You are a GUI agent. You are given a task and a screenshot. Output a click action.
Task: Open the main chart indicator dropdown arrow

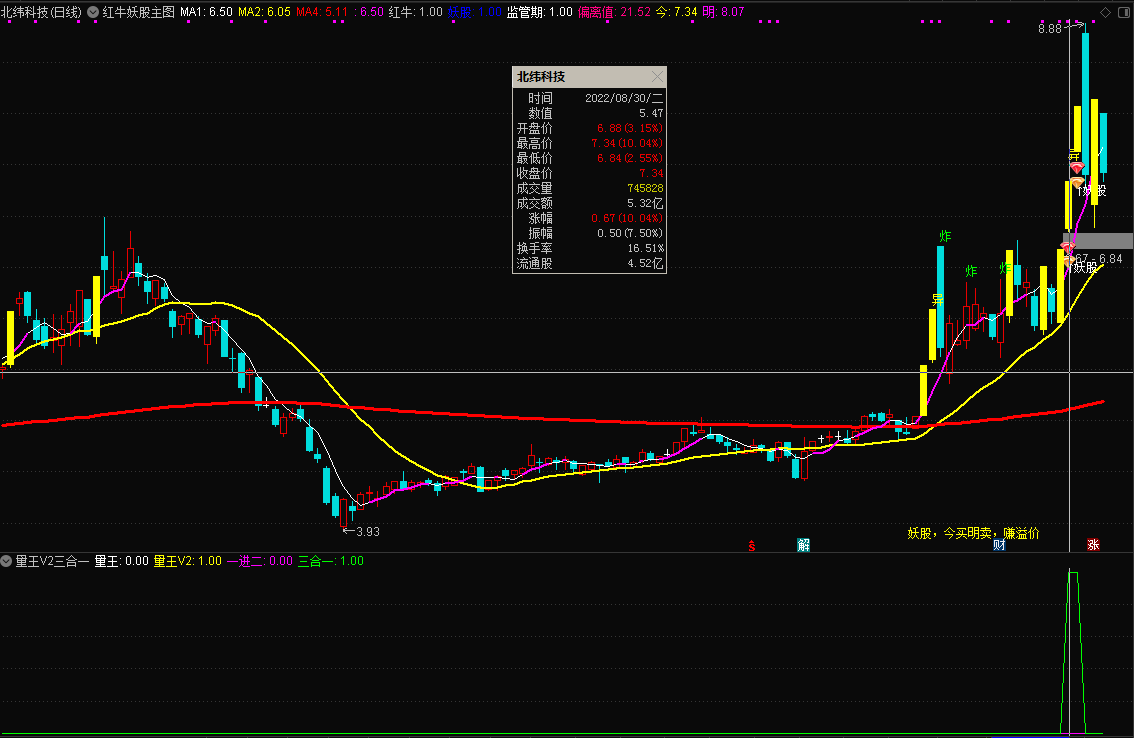click(93, 12)
